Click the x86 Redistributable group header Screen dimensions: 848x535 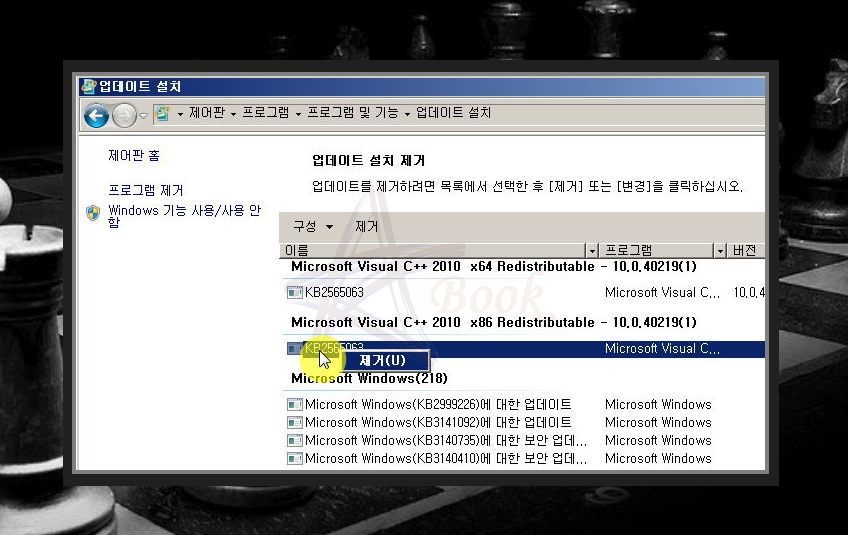tap(493, 322)
